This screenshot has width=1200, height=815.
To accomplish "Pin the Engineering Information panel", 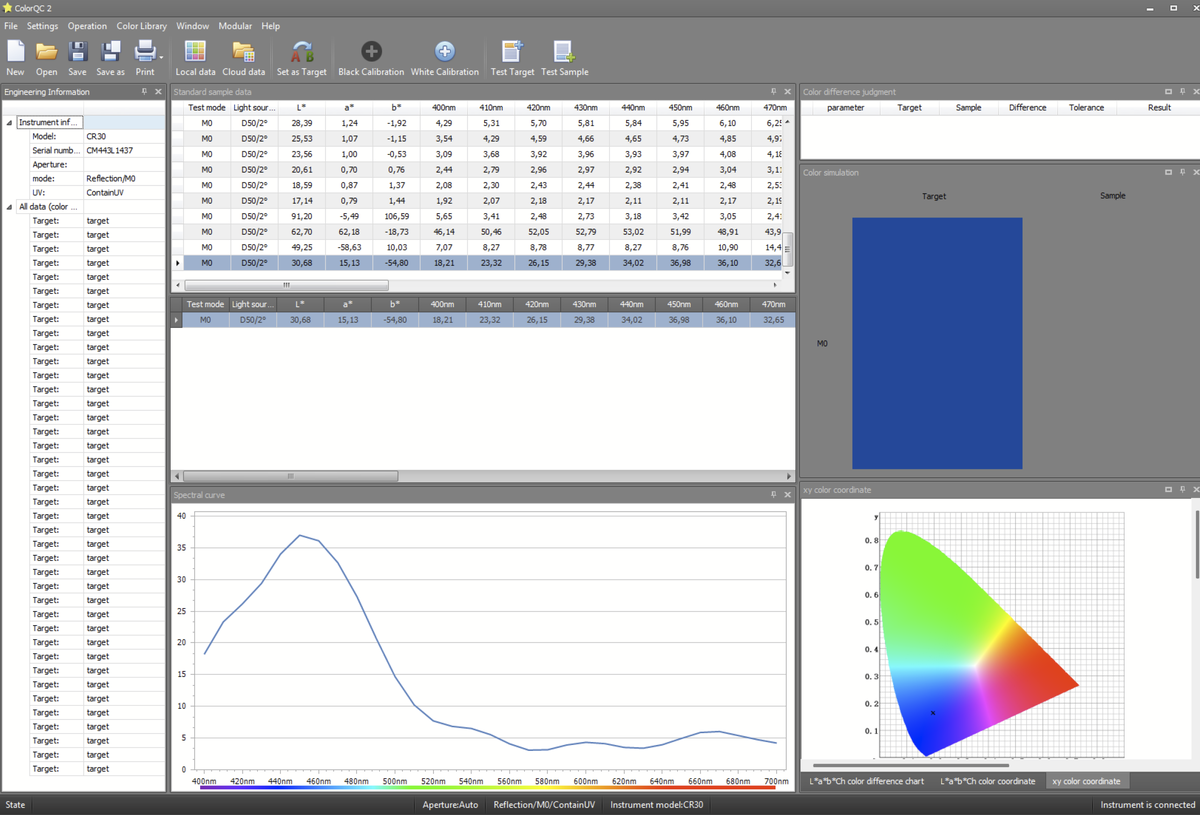I will click(144, 92).
